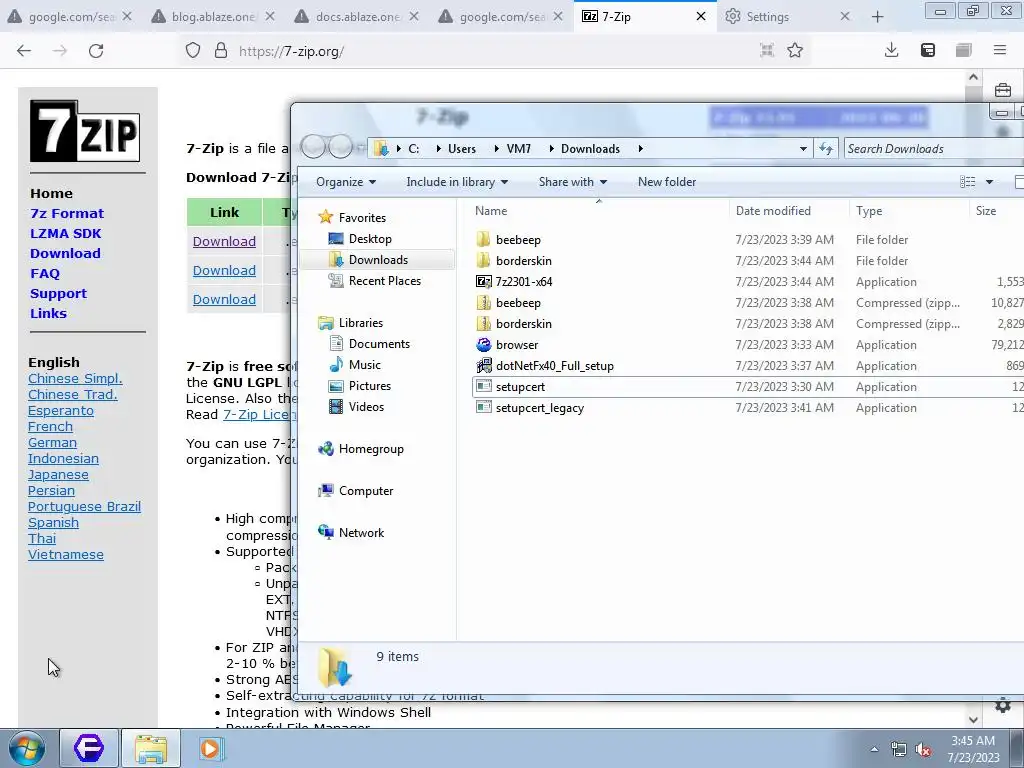This screenshot has width=1024, height=768.
Task: Switch language to Japanese
Action: tap(58, 475)
